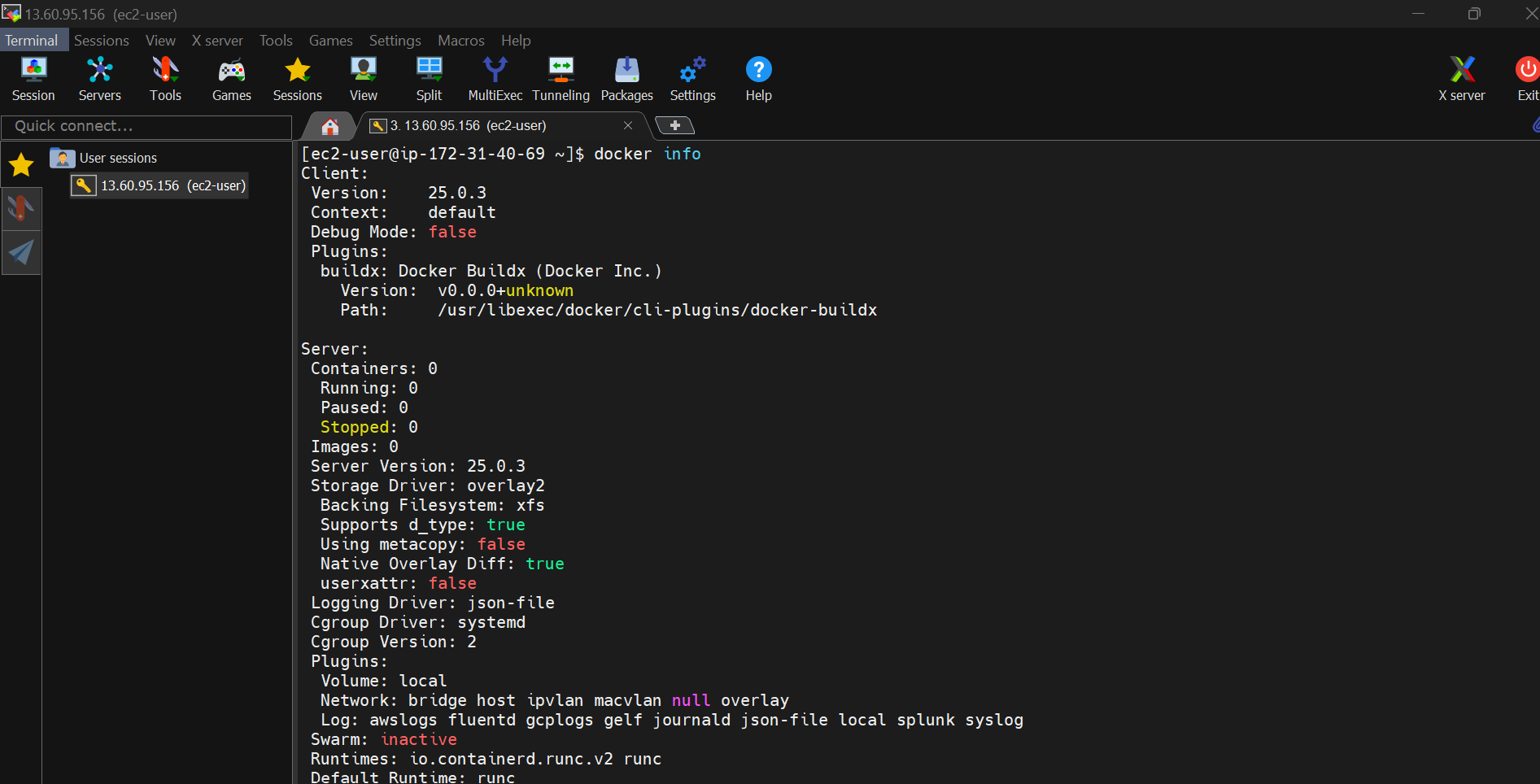Screen dimensions: 1540x784
Task: Open the Games menu in menu bar
Action: (x=331, y=40)
